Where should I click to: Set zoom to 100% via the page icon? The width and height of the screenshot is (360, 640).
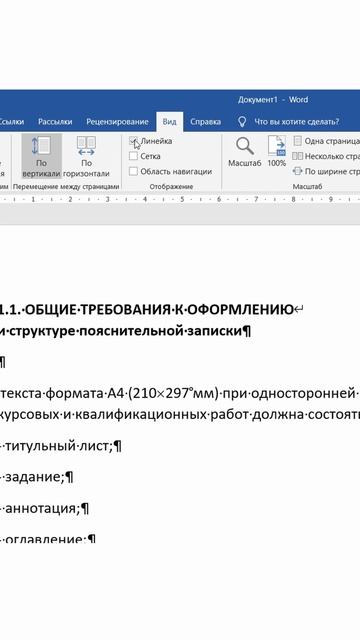click(x=277, y=151)
